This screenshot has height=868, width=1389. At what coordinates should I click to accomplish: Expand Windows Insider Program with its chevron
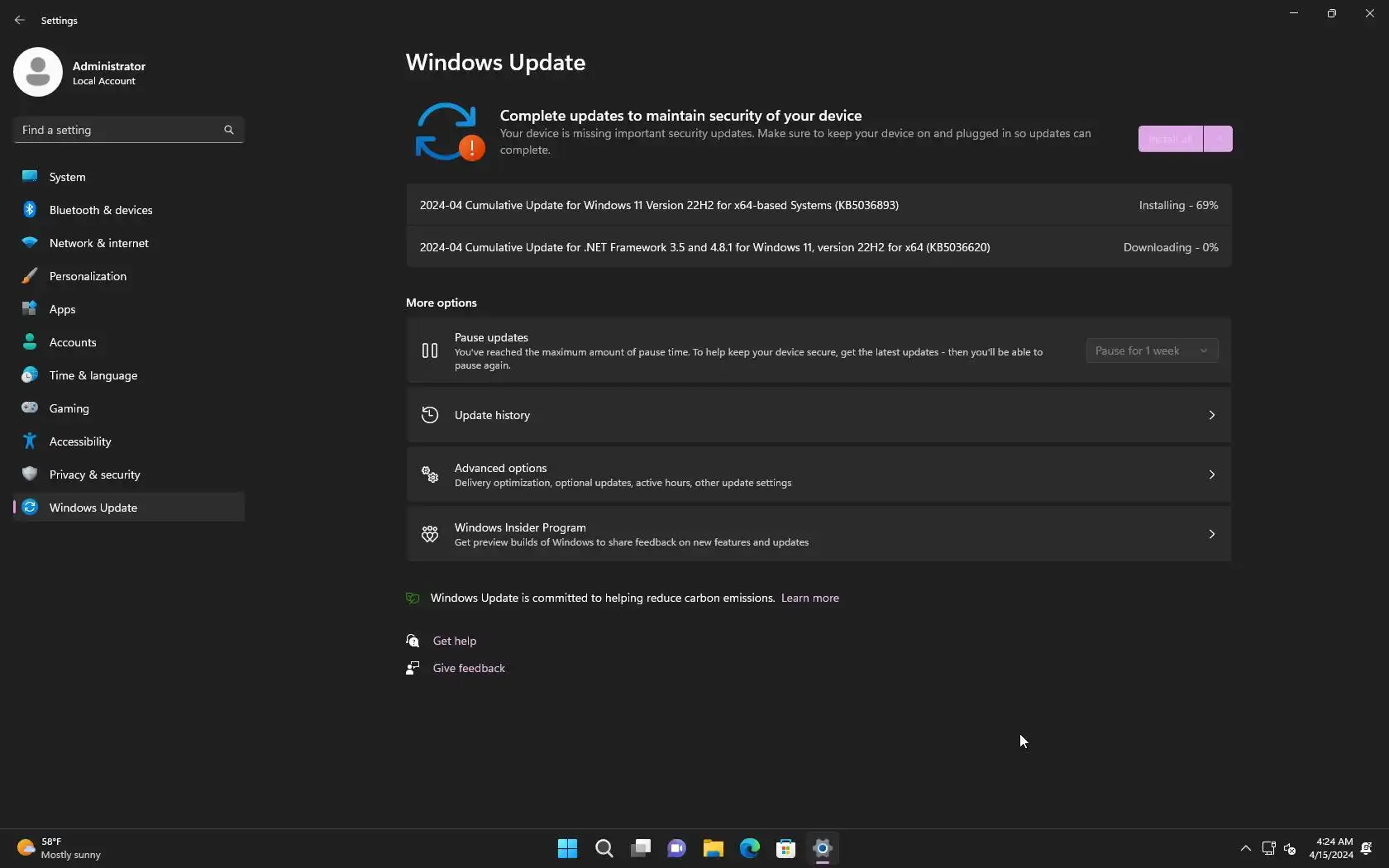point(1212,534)
